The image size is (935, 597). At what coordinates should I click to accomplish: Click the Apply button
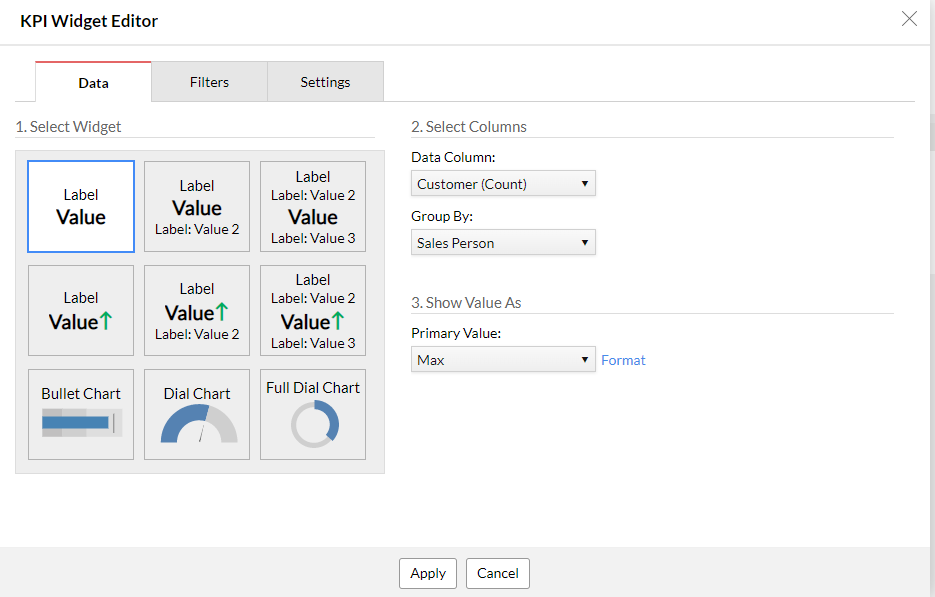(x=428, y=573)
